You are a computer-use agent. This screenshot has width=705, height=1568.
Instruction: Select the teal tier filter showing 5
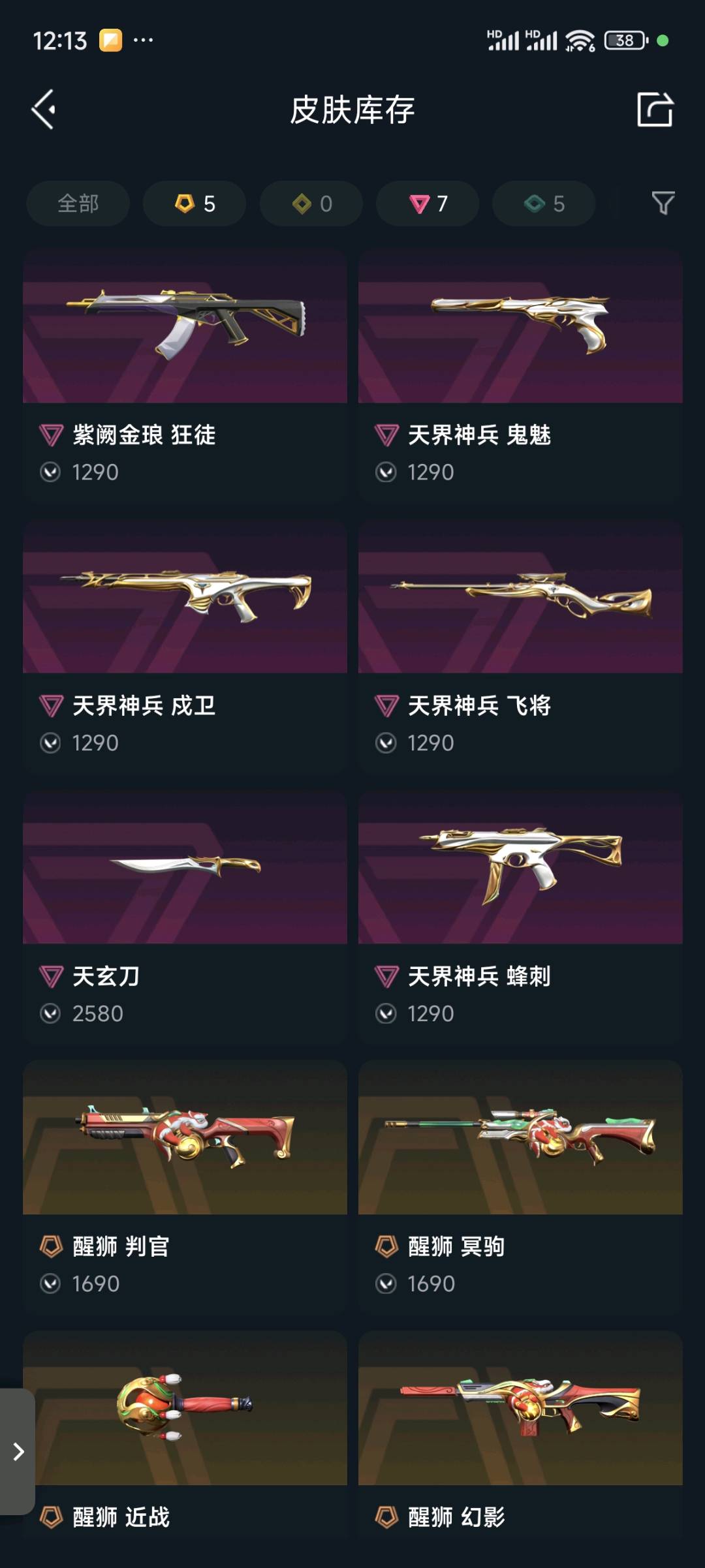coord(544,204)
